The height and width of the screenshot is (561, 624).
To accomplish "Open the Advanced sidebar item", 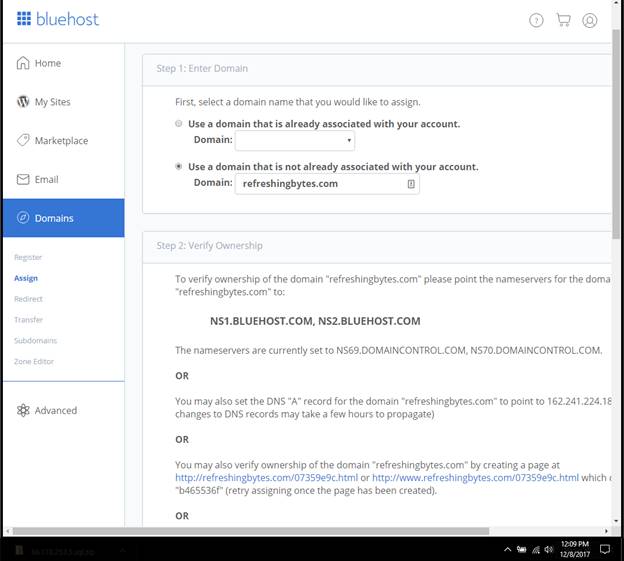I will (64, 410).
